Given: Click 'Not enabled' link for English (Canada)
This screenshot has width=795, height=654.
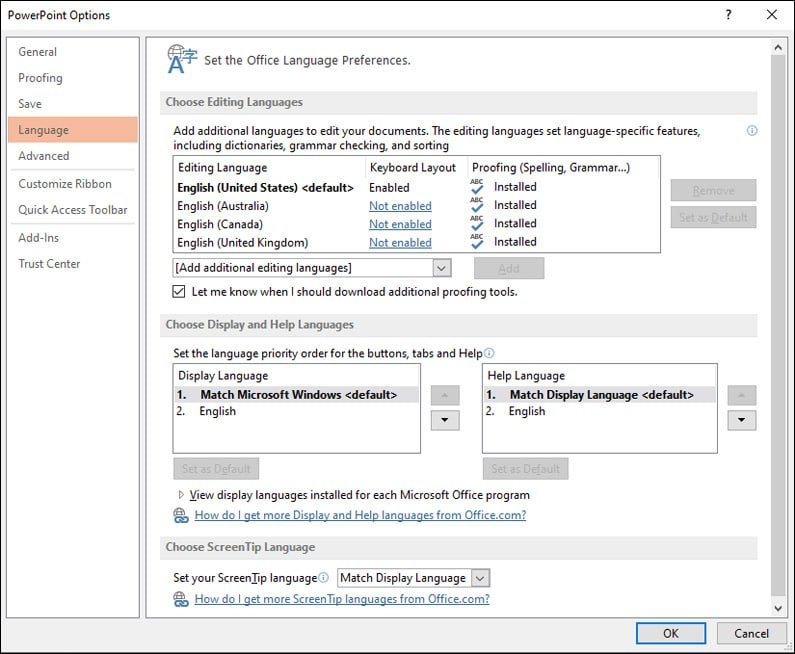Looking at the screenshot, I should tap(400, 224).
